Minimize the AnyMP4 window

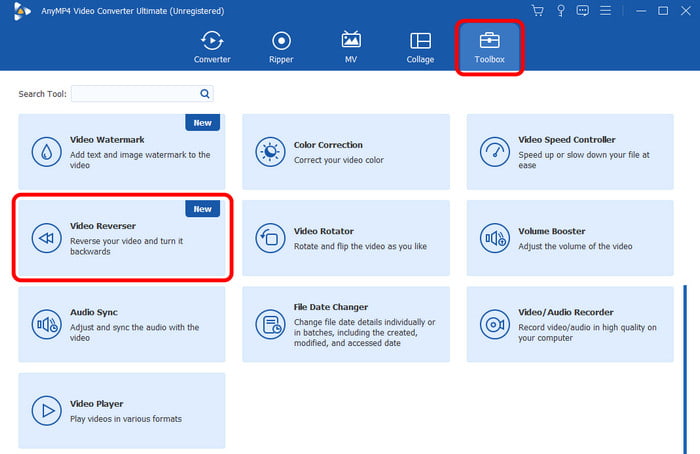pos(641,10)
